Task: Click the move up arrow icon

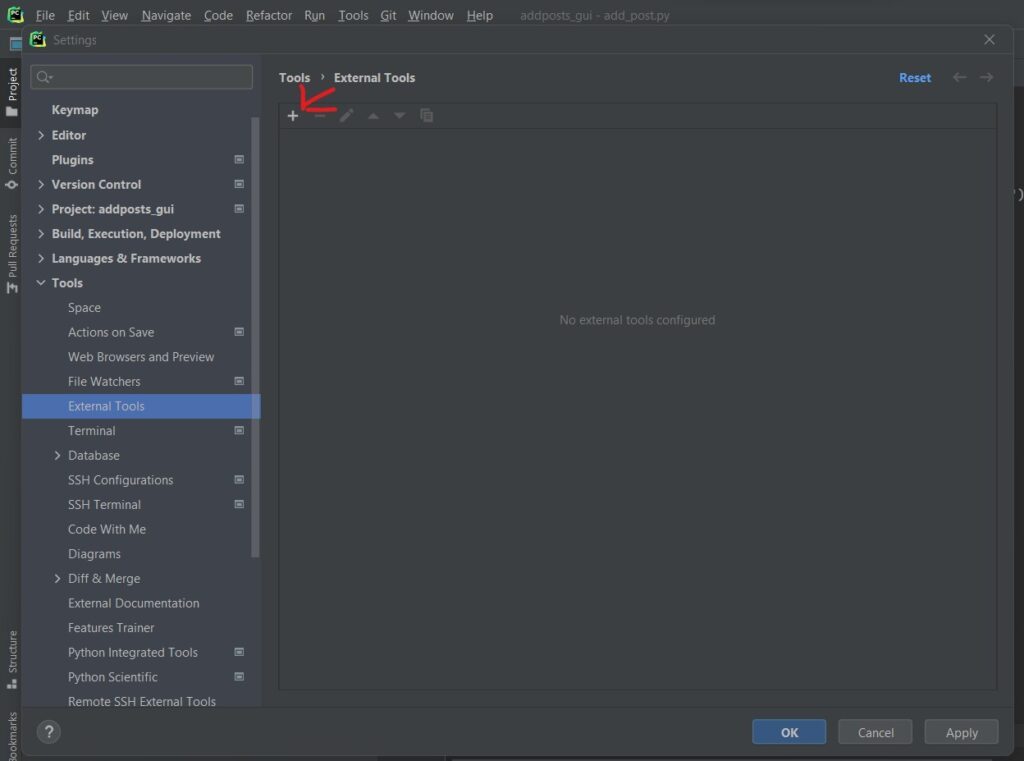Action: click(373, 116)
